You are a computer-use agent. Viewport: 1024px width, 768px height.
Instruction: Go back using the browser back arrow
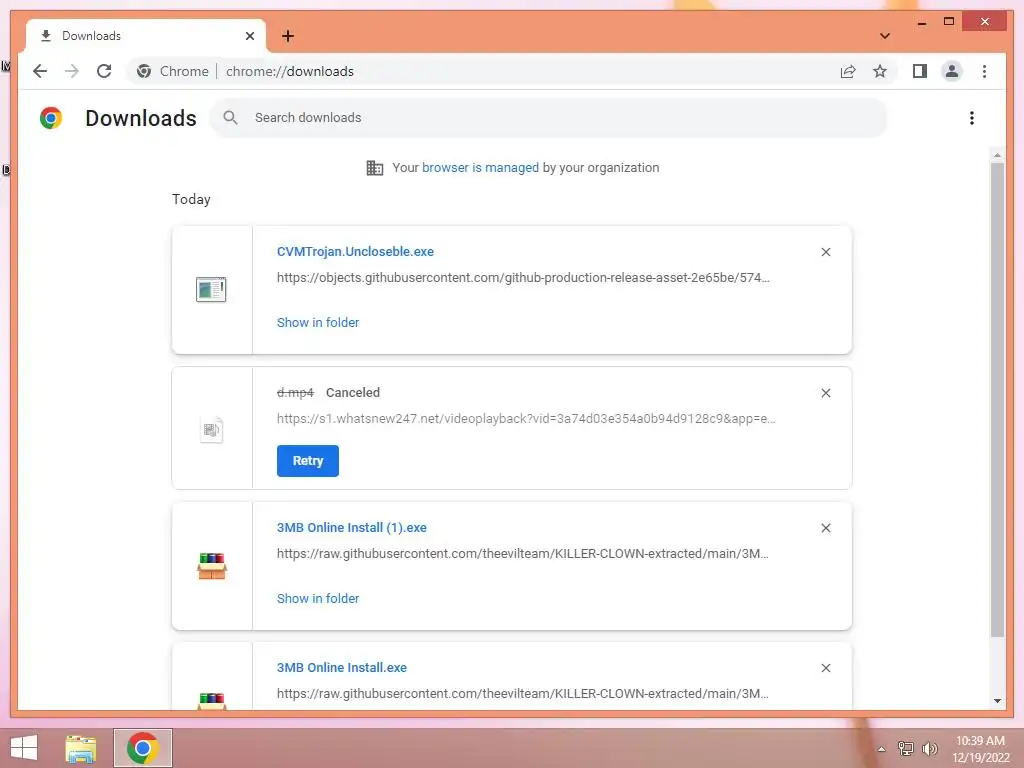click(40, 71)
